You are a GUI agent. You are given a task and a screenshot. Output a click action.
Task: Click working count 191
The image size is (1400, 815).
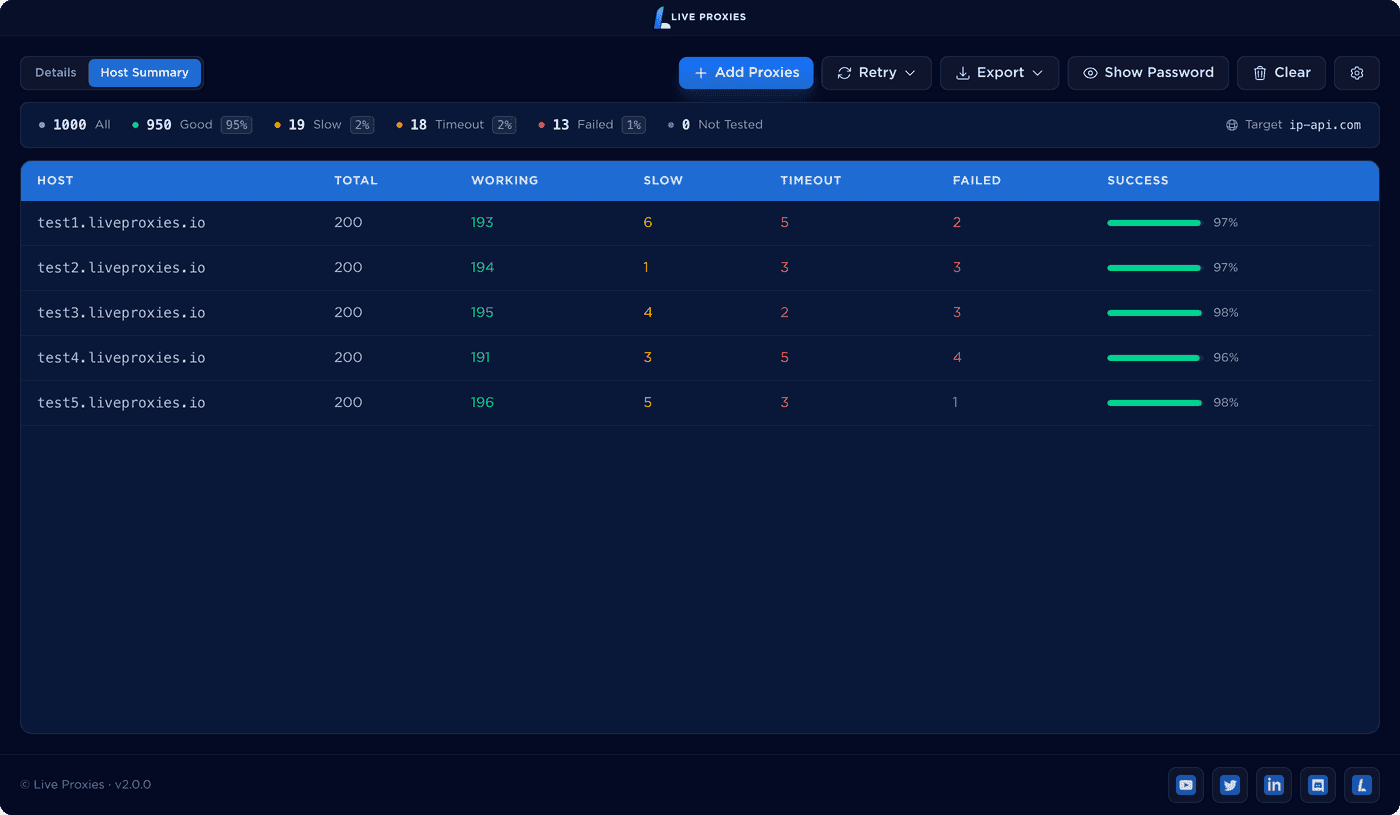pyautogui.click(x=481, y=358)
